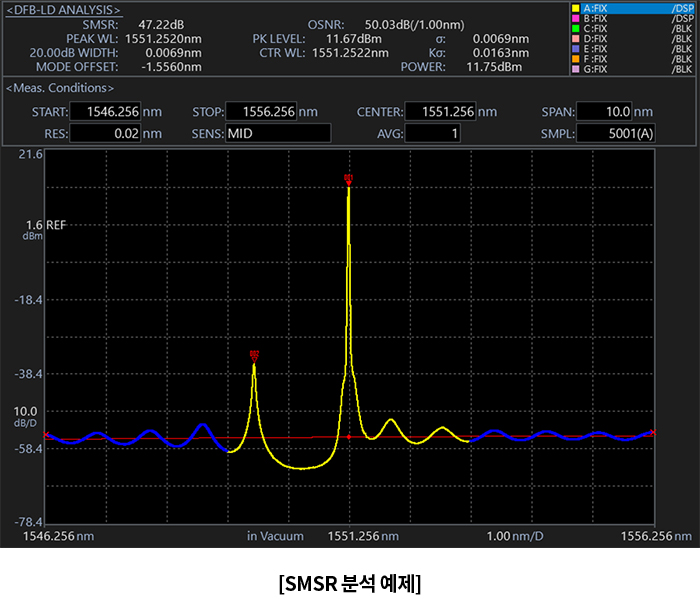Click the orange swatch of trace F
Screen dimensions: 700x610
pos(576,59)
